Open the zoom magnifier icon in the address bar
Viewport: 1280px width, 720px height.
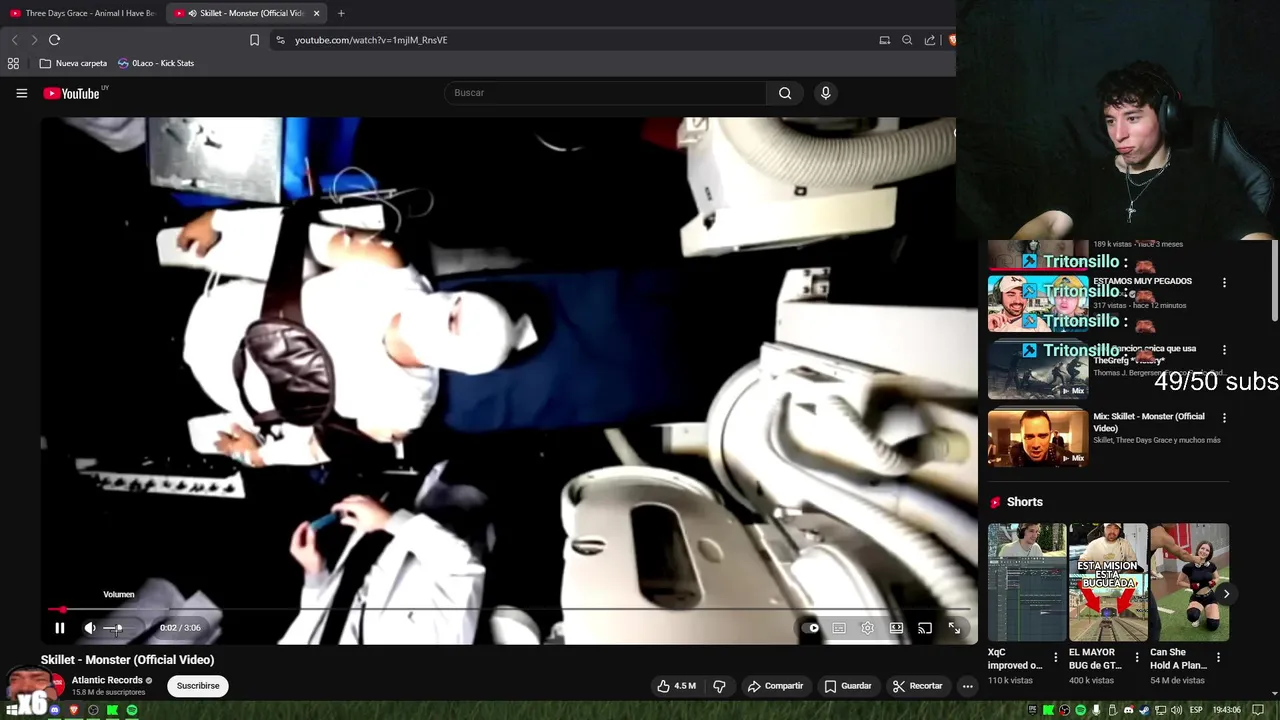coord(907,40)
